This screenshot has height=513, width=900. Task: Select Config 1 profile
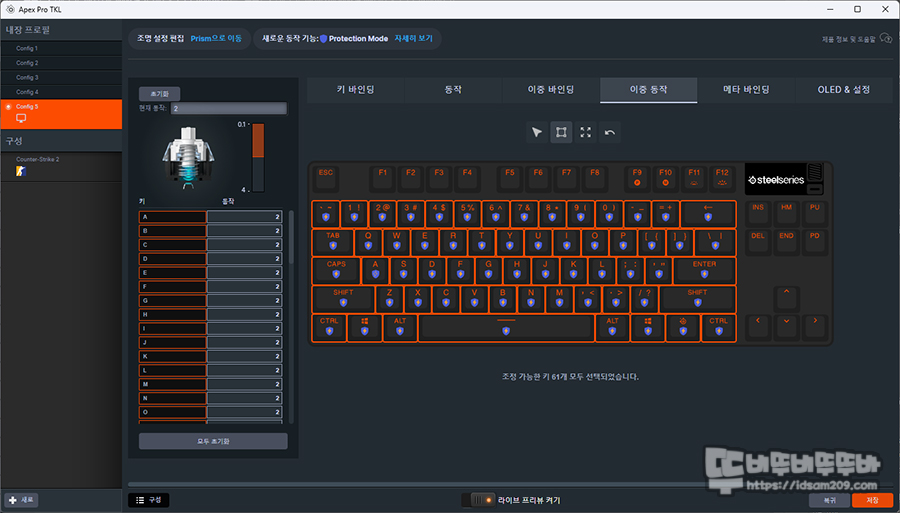61,49
